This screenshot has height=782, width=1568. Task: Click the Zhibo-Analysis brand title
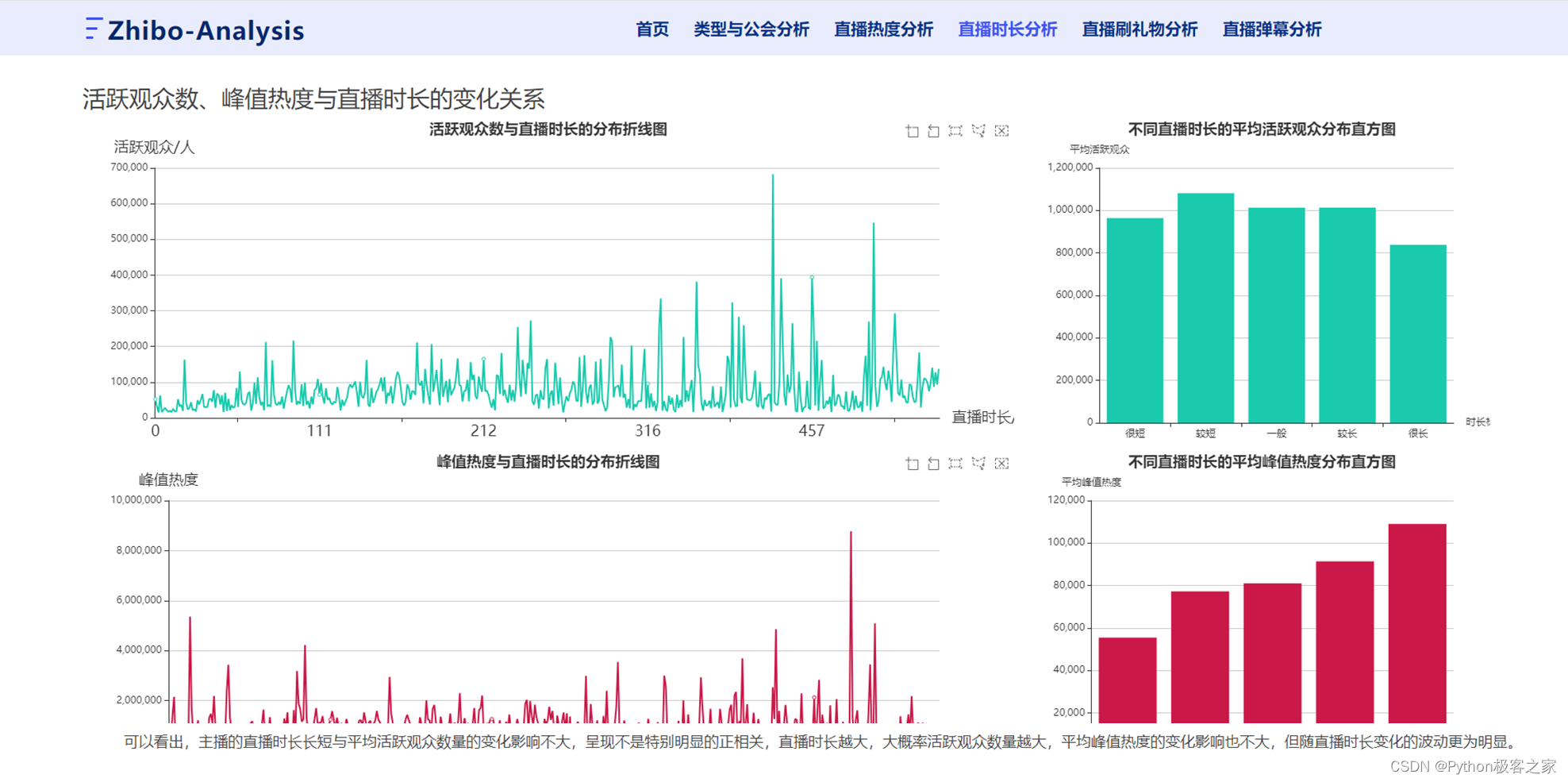point(206,30)
